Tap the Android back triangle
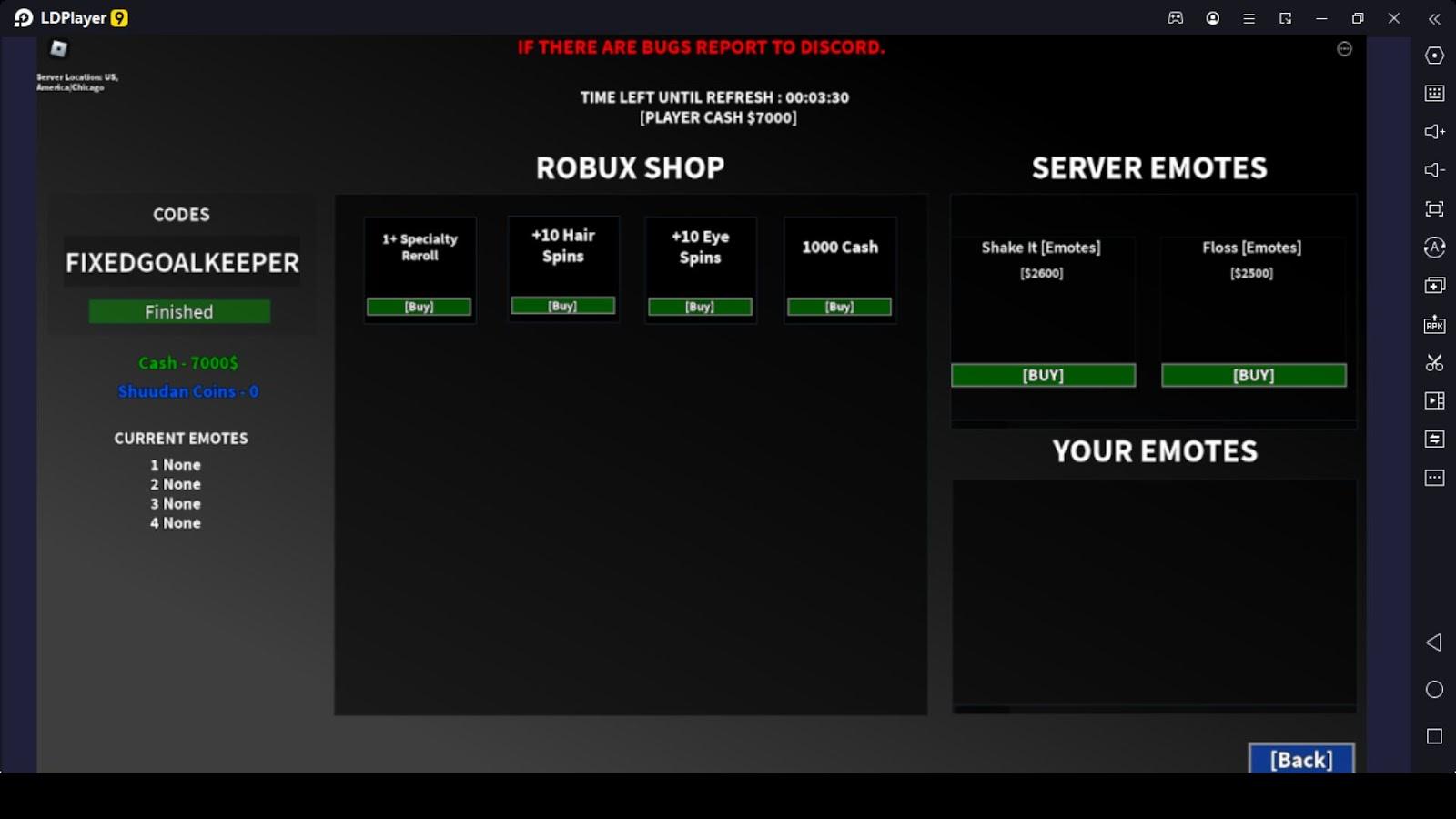This screenshot has height=819, width=1456. [1434, 642]
